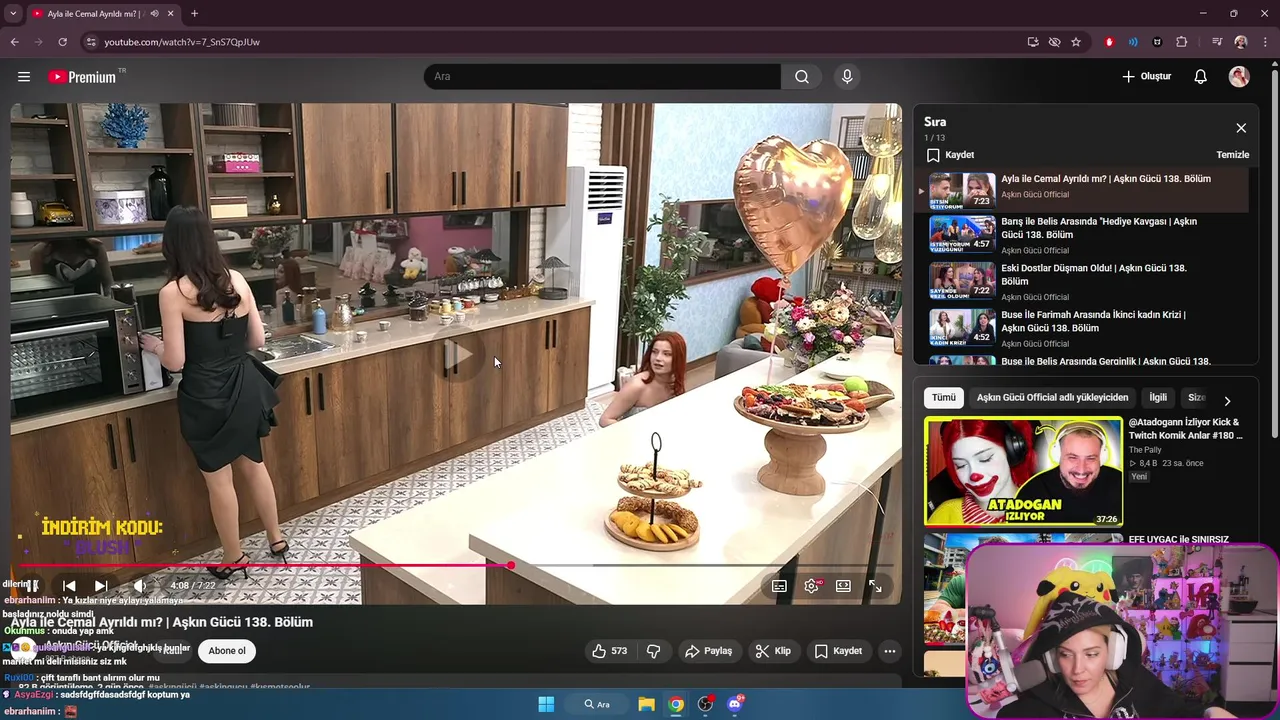The width and height of the screenshot is (1280, 720).
Task: Click the address bar URL
Action: point(182,42)
